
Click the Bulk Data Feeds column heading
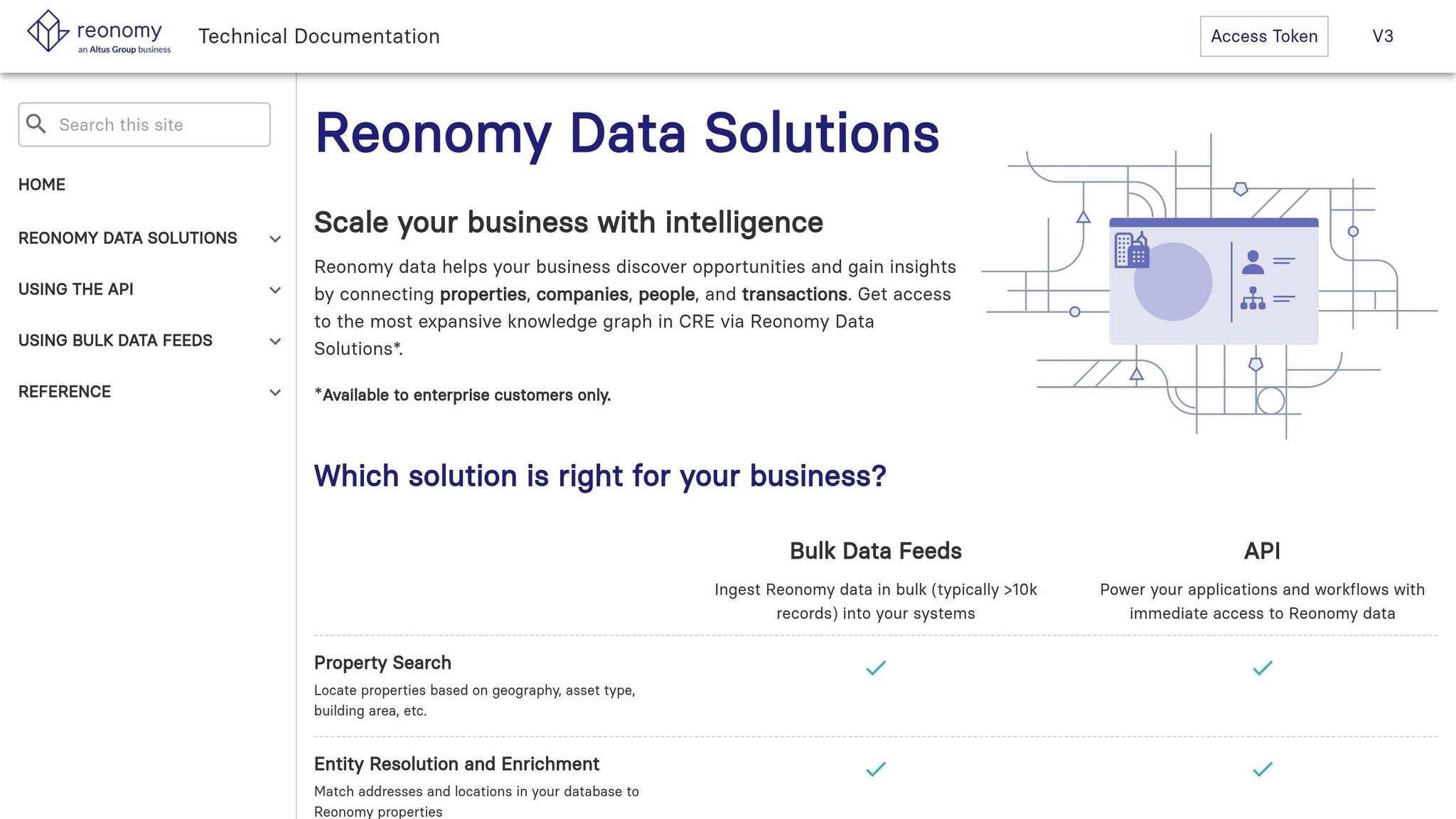click(x=875, y=551)
